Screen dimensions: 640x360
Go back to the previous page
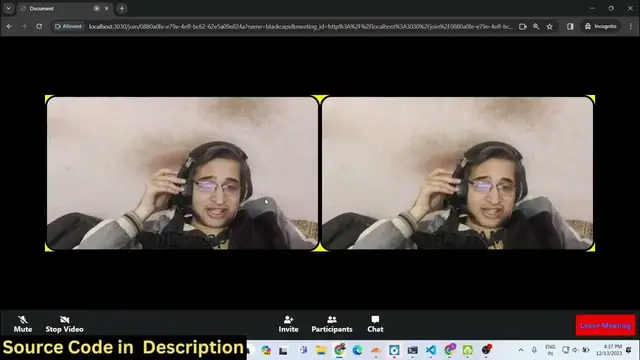[x=9, y=26]
